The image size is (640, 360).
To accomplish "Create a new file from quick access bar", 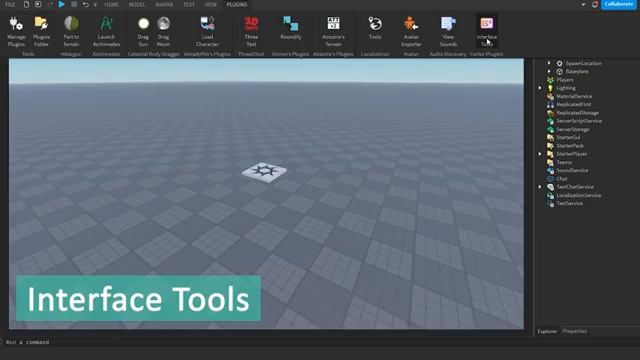I will coord(27,4).
